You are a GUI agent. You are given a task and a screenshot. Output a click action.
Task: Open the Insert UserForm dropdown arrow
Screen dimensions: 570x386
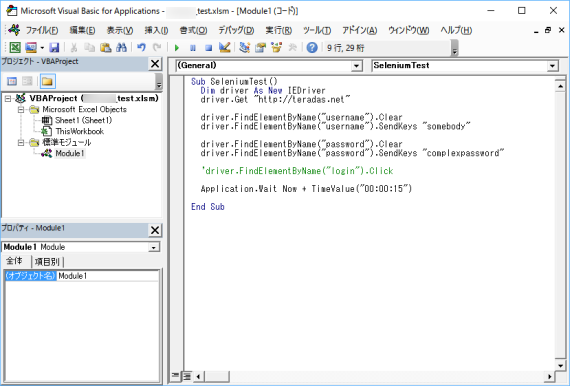(x=42, y=48)
